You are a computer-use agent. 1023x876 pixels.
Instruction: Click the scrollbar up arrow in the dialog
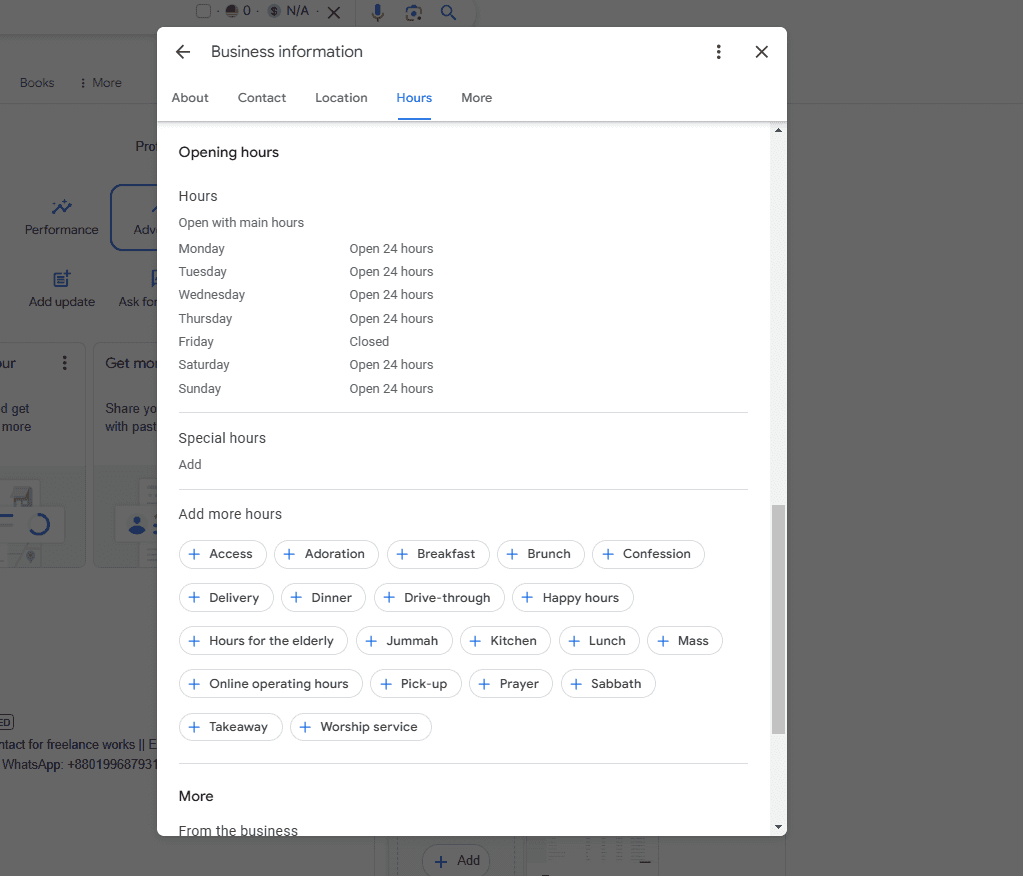[778, 130]
